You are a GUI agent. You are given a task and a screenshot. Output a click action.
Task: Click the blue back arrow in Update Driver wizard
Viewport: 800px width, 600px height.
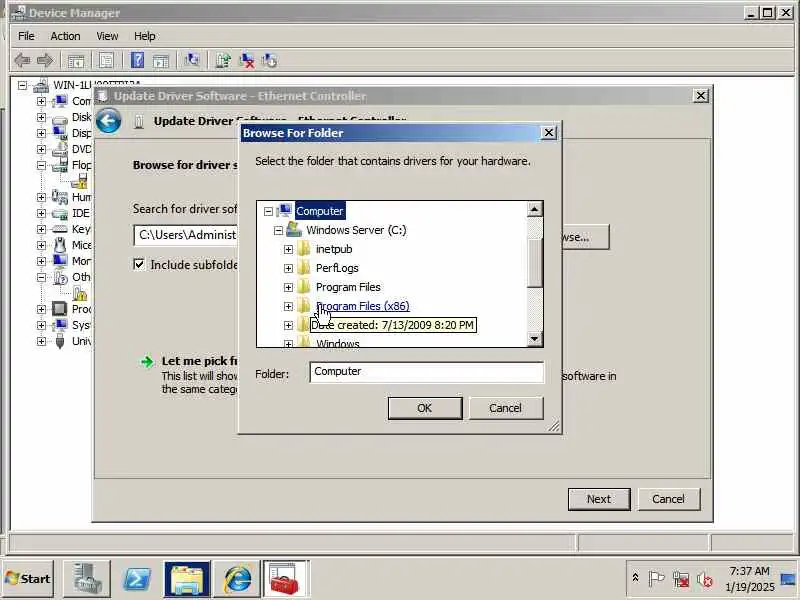pos(109,121)
